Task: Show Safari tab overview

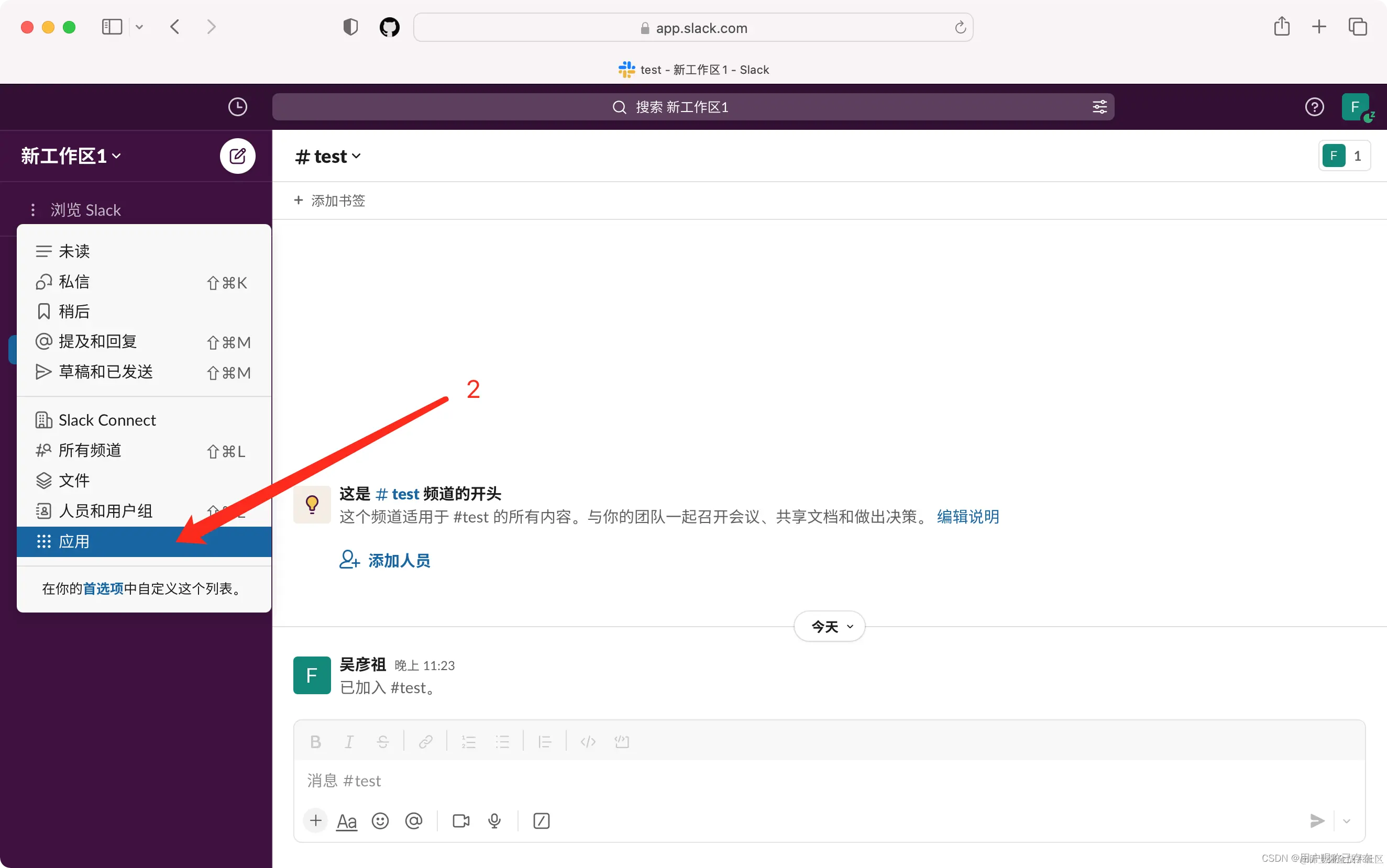Action: click(1358, 26)
